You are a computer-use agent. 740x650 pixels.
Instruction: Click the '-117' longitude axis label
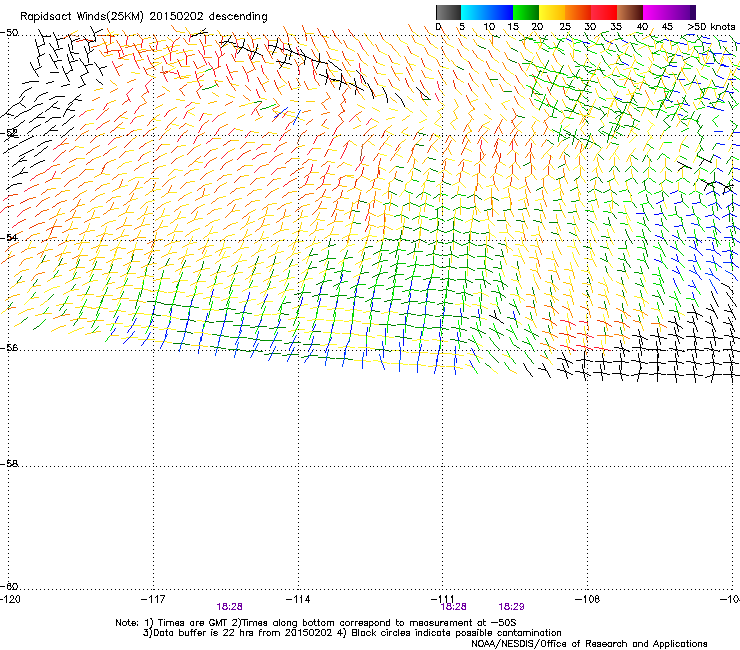(x=153, y=599)
